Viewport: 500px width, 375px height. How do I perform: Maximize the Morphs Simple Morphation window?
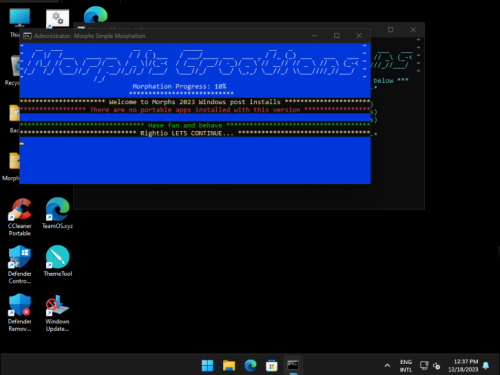click(x=337, y=36)
